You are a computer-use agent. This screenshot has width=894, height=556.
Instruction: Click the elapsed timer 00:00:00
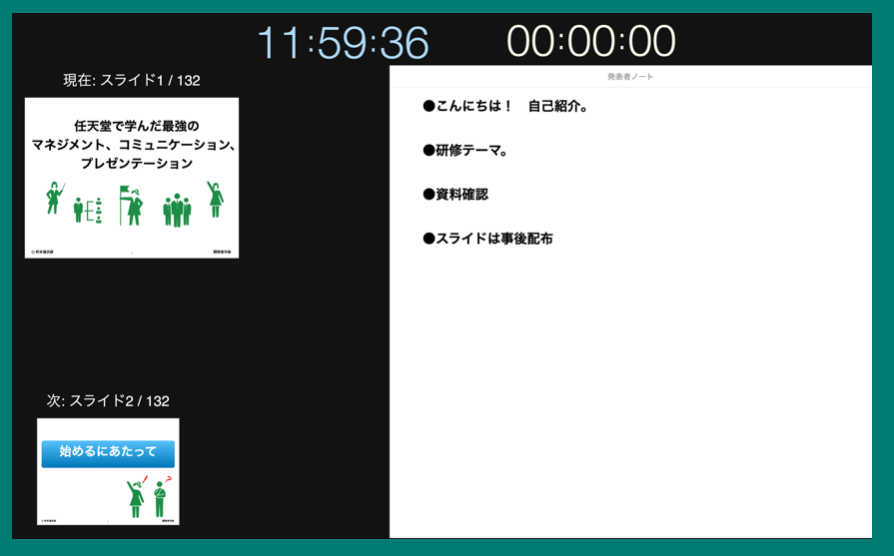(591, 41)
